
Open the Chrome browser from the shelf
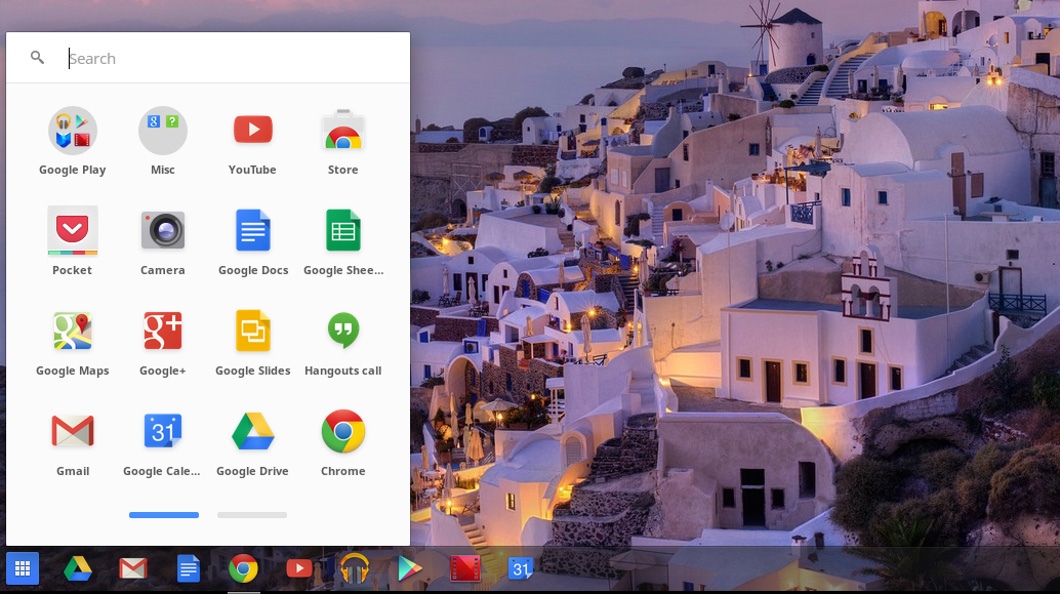[x=243, y=568]
